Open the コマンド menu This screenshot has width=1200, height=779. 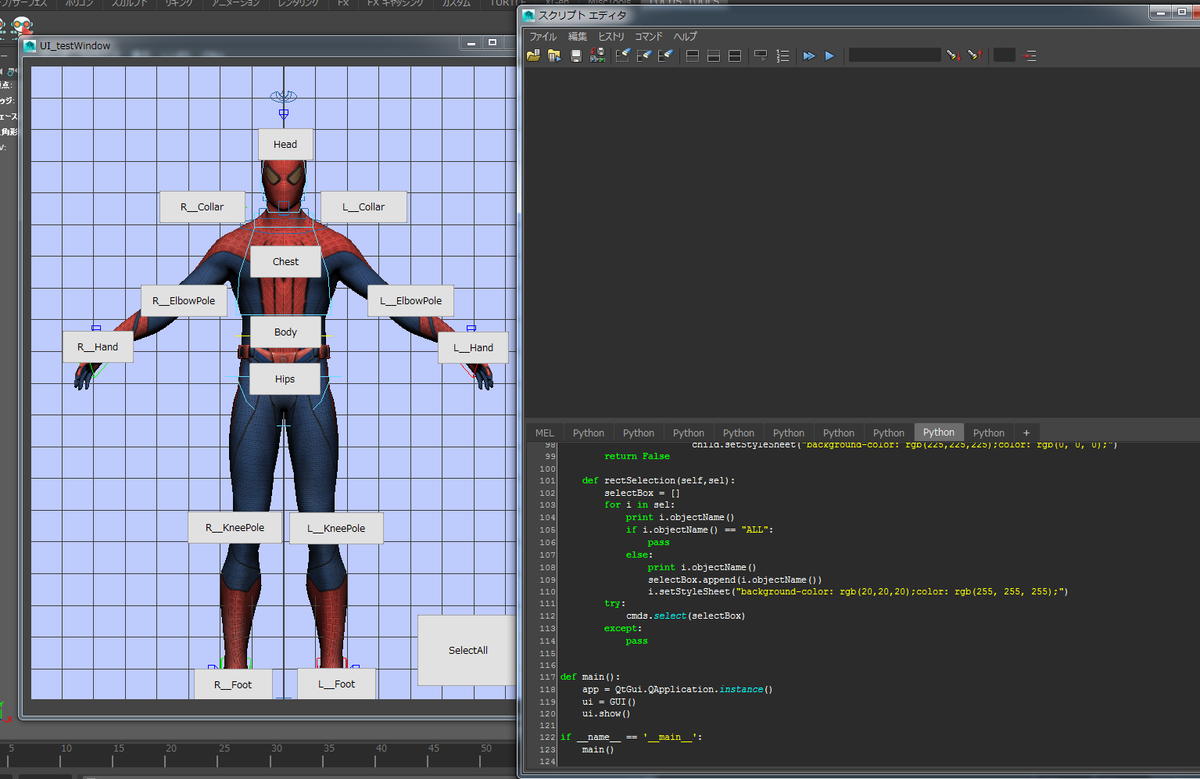[x=648, y=36]
